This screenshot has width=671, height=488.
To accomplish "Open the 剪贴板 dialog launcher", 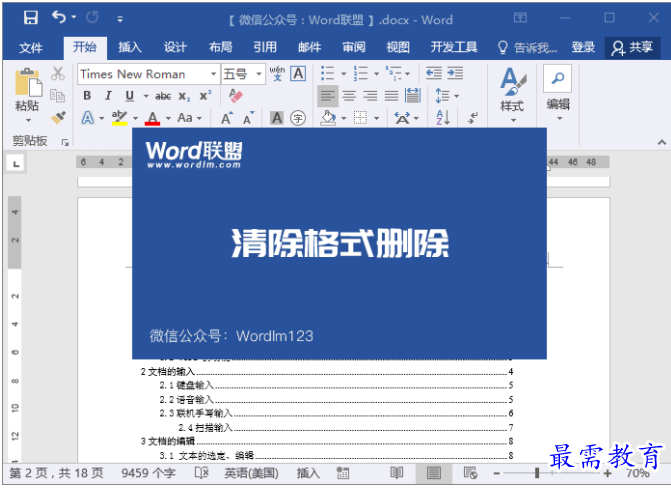I will [x=65, y=142].
